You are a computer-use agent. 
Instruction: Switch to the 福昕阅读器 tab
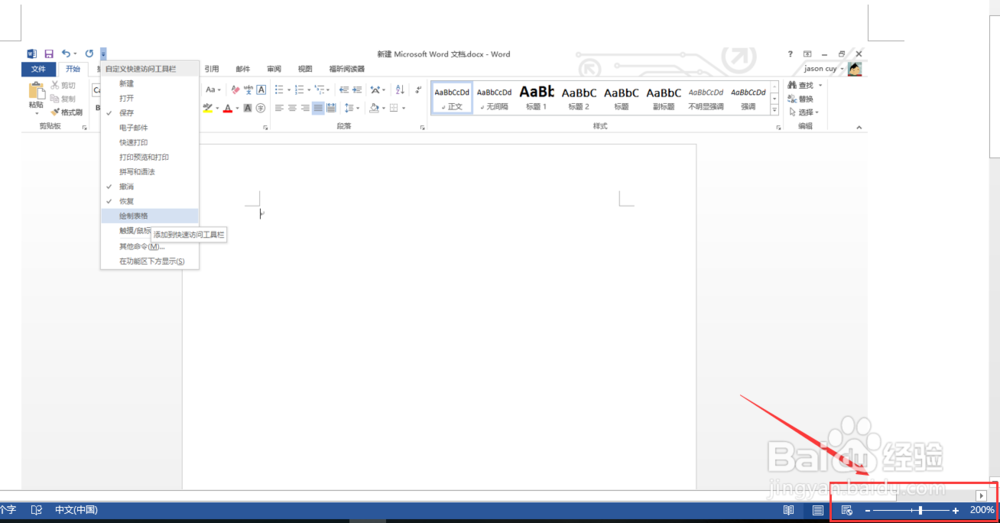tap(347, 69)
